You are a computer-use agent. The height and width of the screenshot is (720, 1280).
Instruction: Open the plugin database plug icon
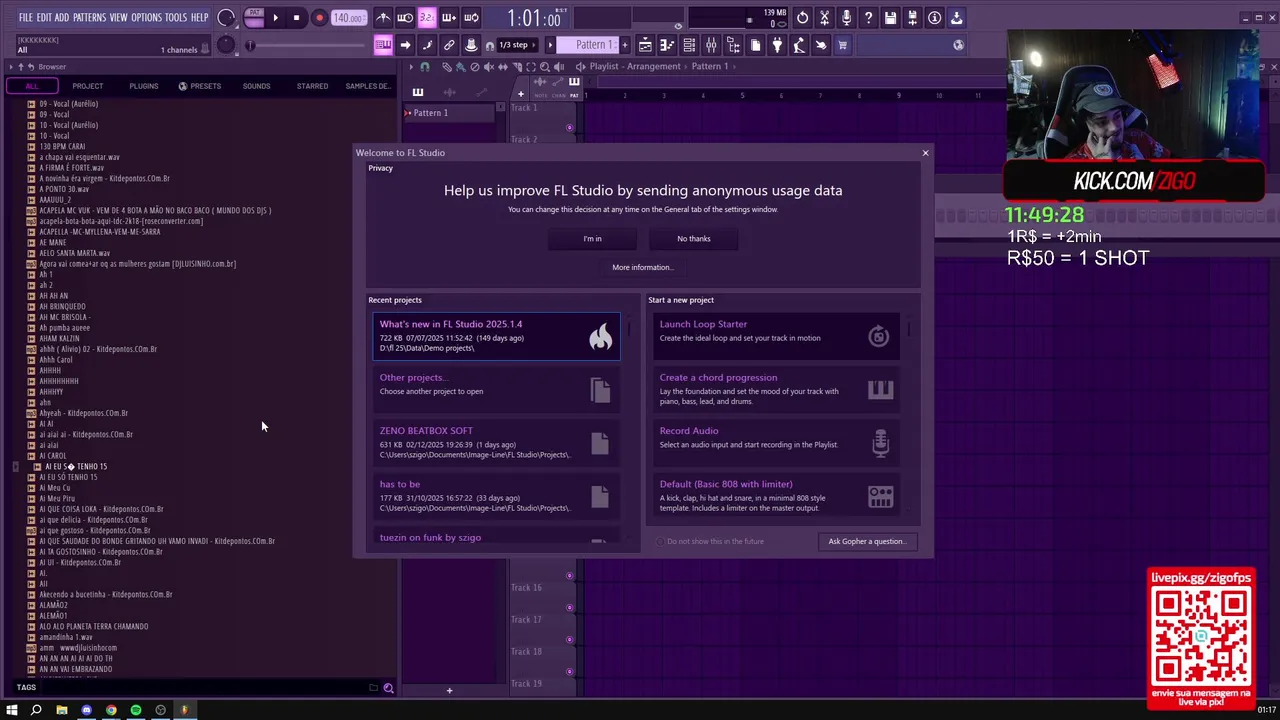tap(777, 45)
